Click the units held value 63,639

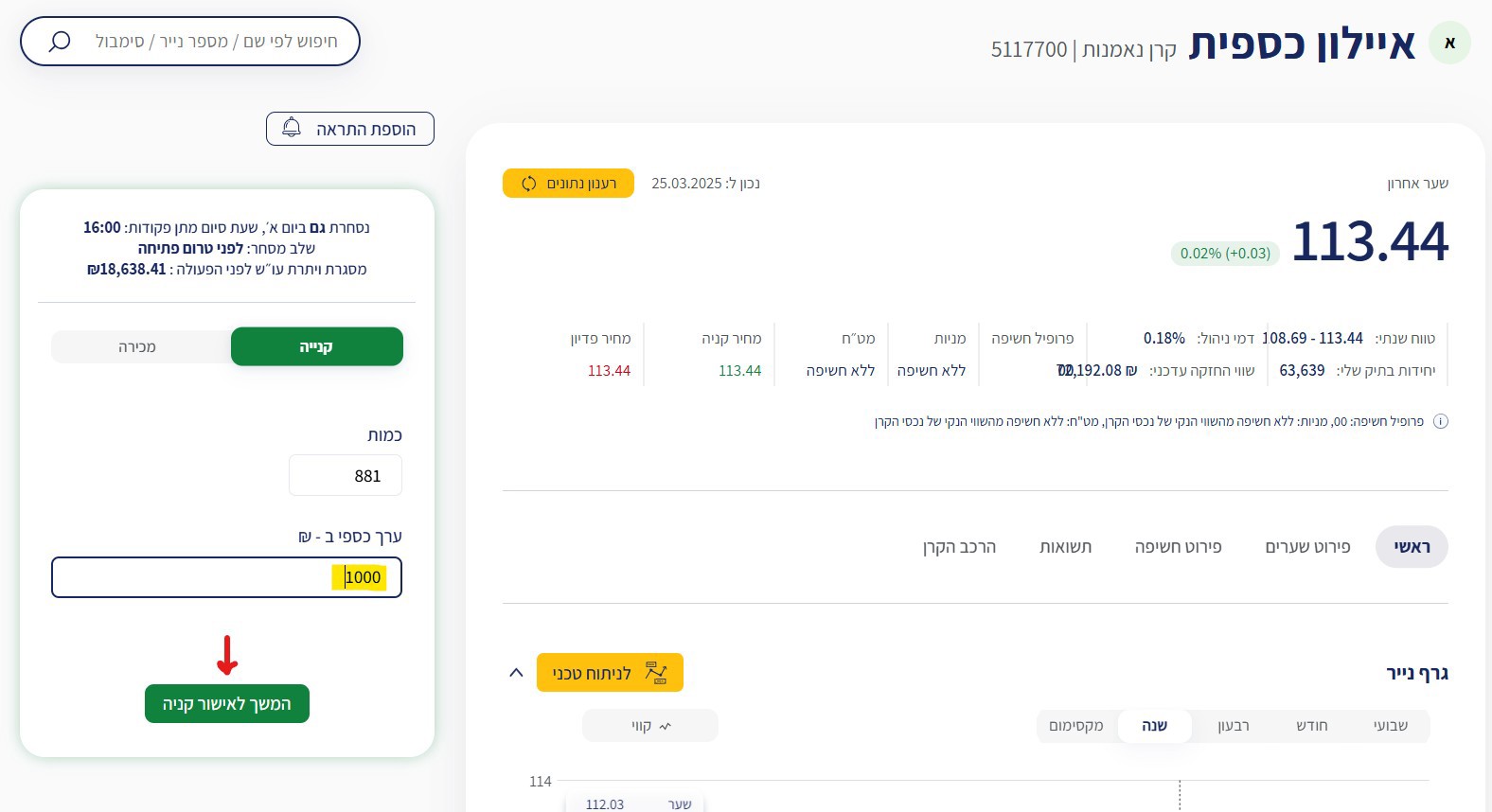click(1302, 371)
